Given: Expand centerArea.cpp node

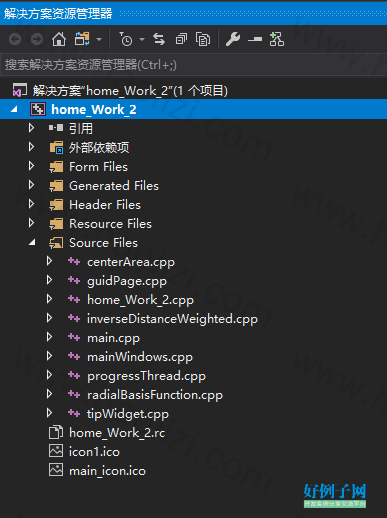Looking at the screenshot, I should click(x=49, y=261).
